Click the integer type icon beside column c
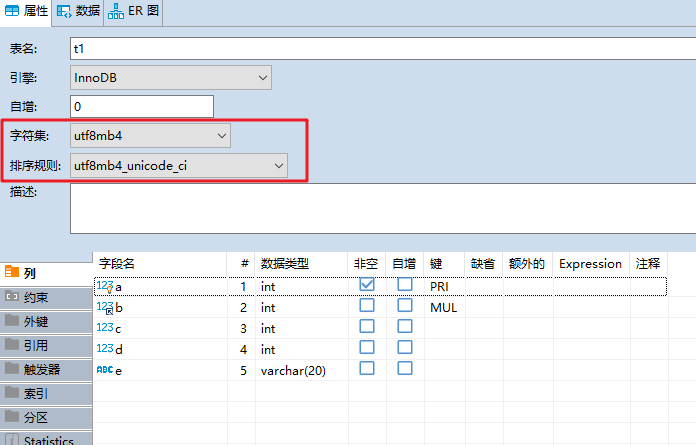 point(105,328)
